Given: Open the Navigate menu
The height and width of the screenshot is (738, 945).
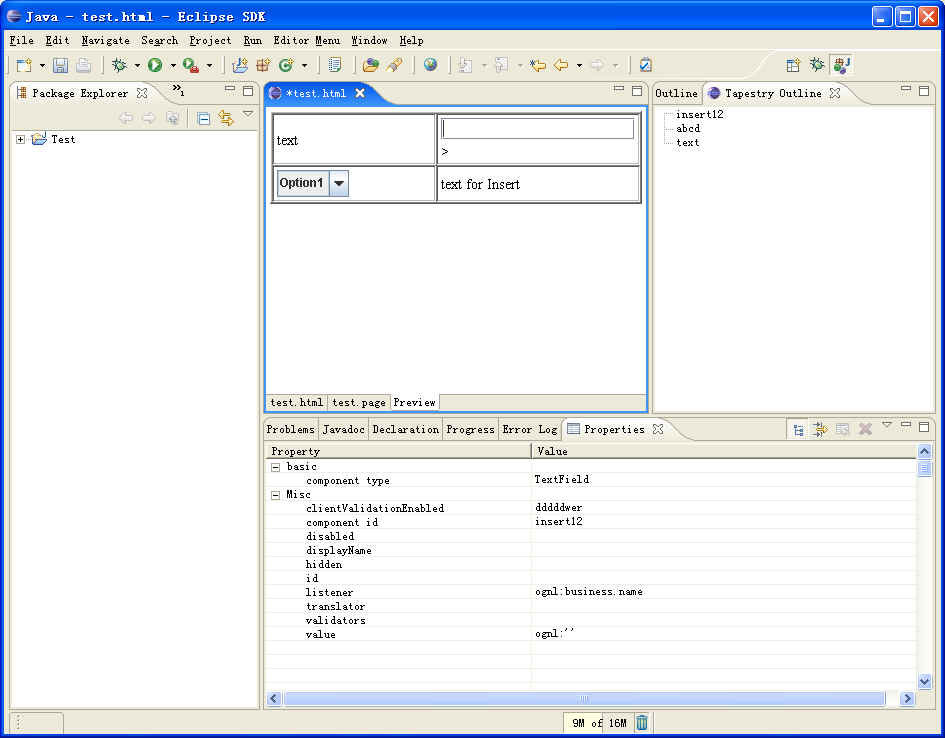Looking at the screenshot, I should (105, 40).
